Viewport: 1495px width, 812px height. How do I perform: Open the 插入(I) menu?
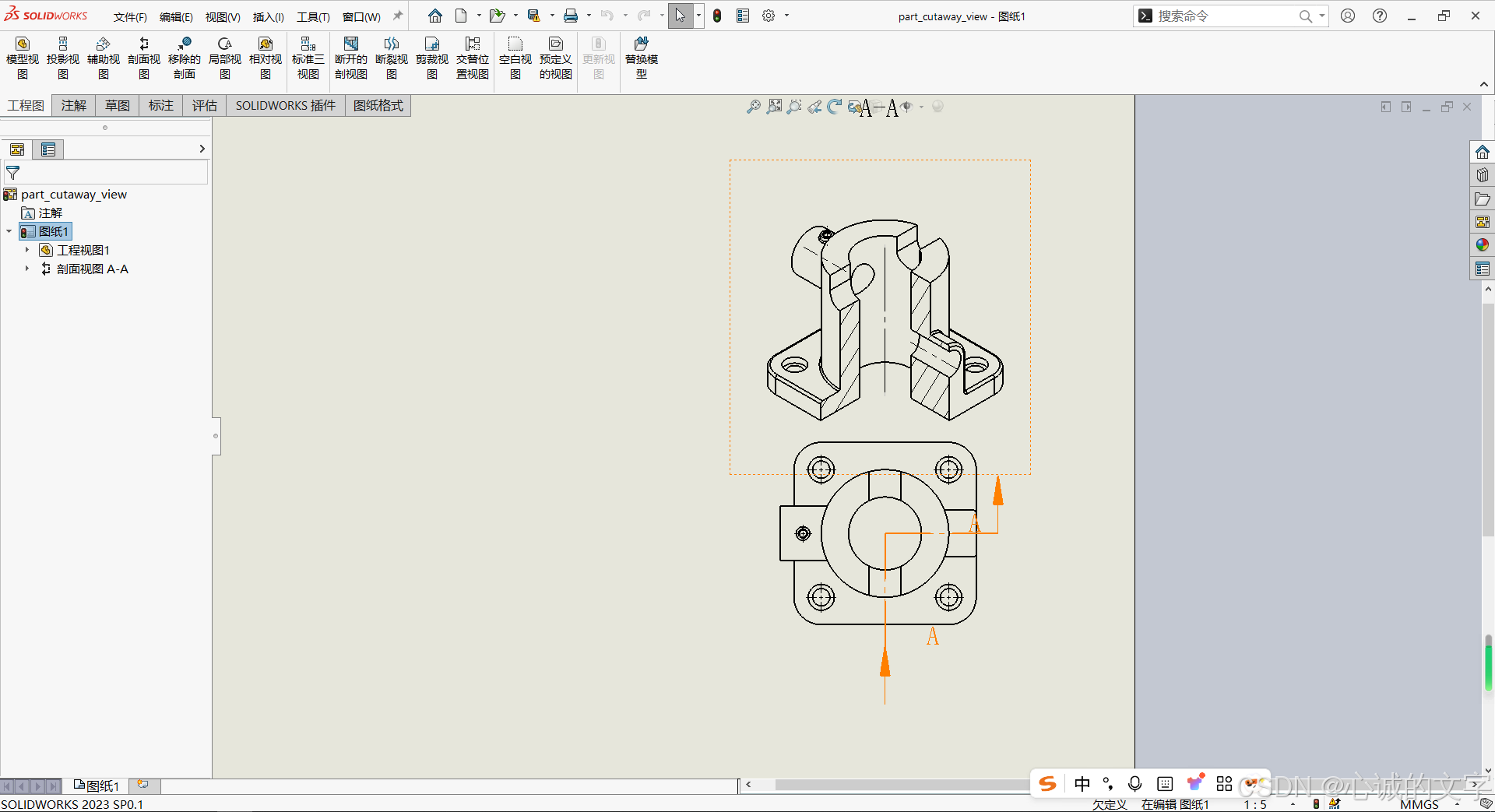(269, 16)
